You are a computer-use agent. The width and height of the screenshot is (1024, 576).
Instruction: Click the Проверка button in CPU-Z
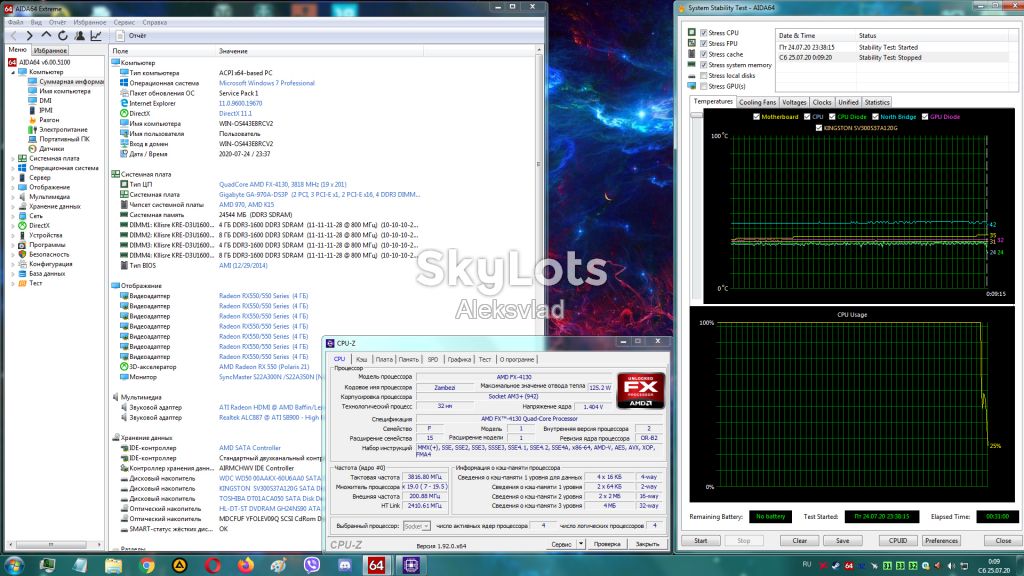[607, 544]
